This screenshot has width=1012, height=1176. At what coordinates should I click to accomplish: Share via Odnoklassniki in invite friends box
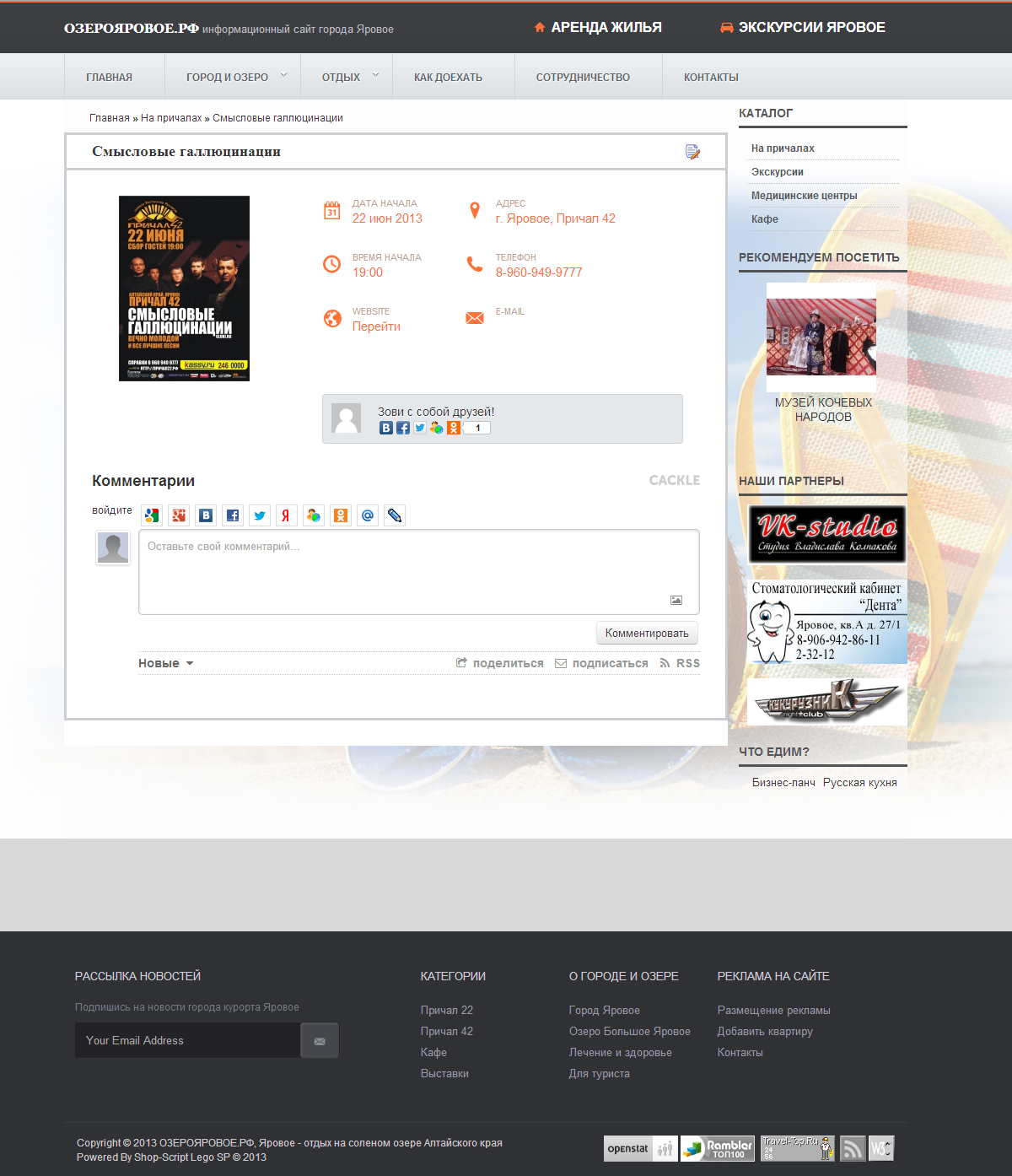[x=454, y=428]
